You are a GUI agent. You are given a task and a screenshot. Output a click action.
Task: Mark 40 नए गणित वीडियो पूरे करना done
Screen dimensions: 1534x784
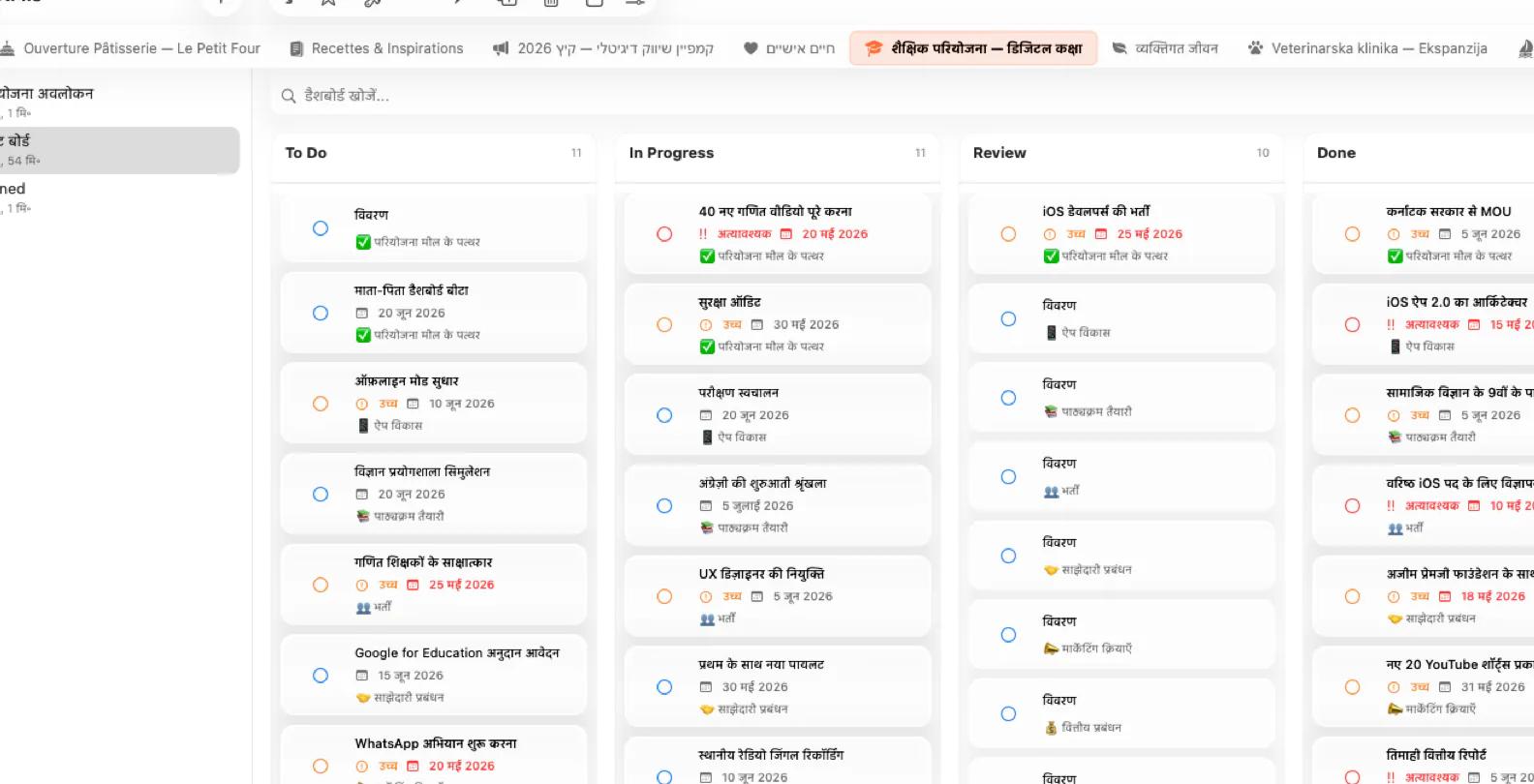[x=664, y=234]
